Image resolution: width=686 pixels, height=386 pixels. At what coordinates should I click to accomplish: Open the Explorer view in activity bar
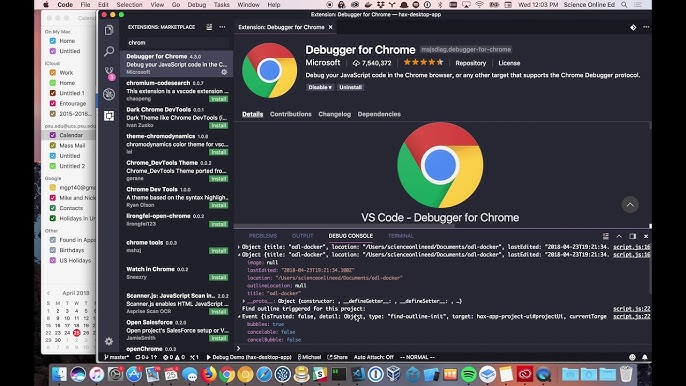(109, 30)
